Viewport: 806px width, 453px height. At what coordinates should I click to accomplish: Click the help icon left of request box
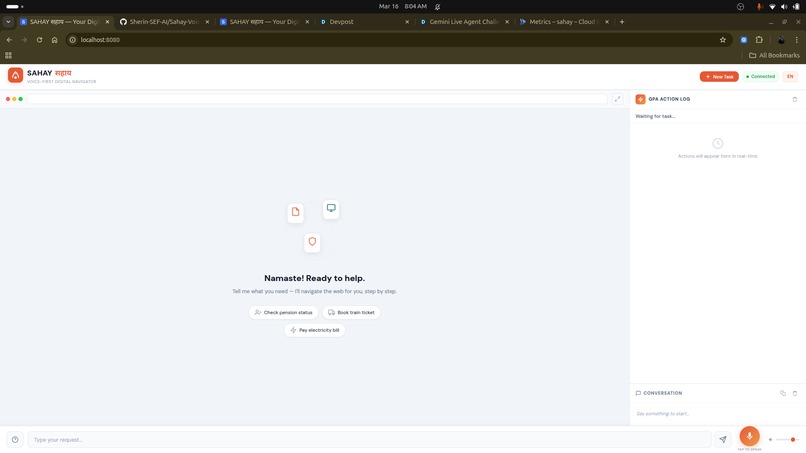(x=15, y=440)
